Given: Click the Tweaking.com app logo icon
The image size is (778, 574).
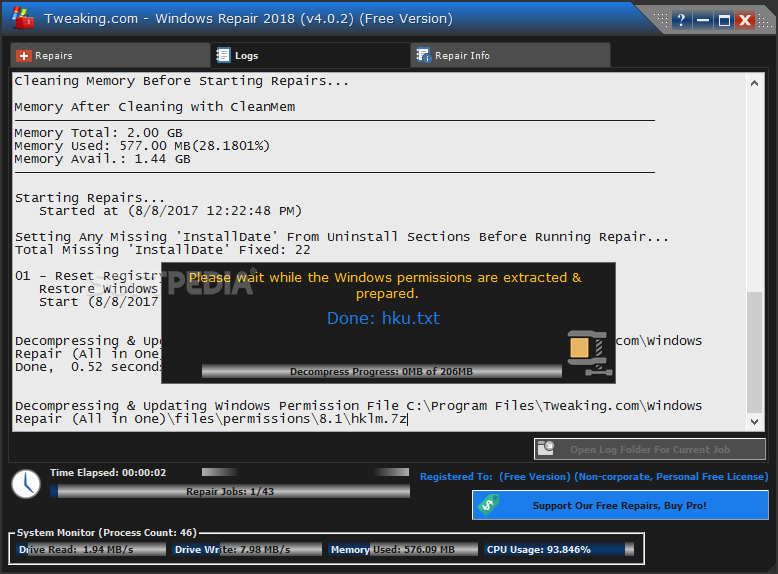Looking at the screenshot, I should 22,18.
